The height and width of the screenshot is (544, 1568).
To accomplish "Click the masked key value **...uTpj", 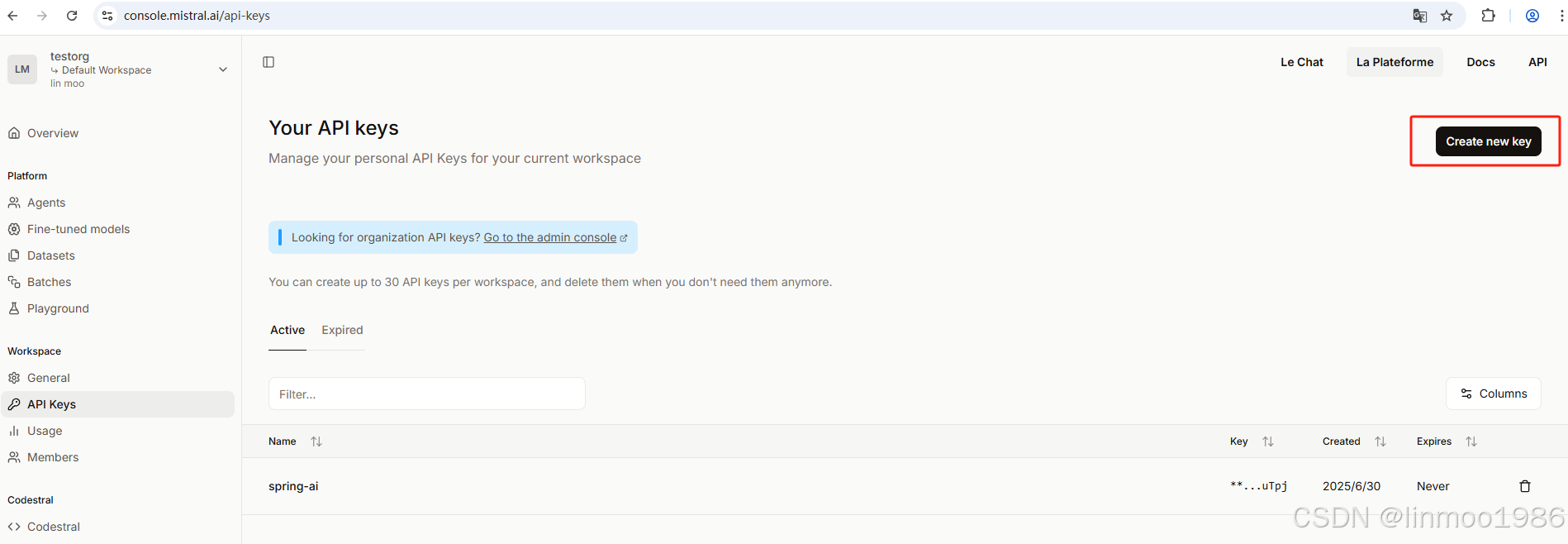I will point(1258,486).
